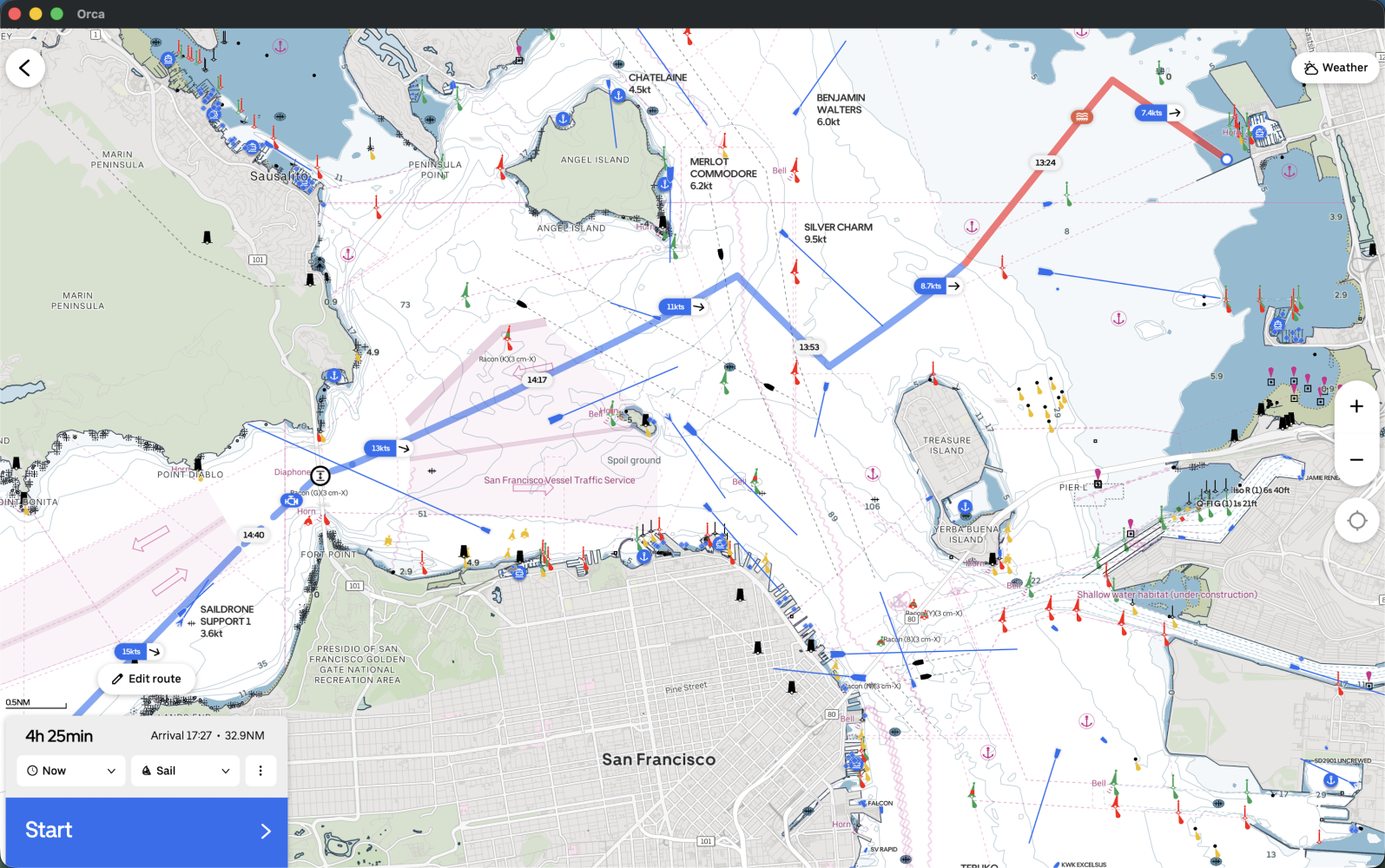Go back using the top-left arrow button
The image size is (1385, 868).
coord(25,68)
